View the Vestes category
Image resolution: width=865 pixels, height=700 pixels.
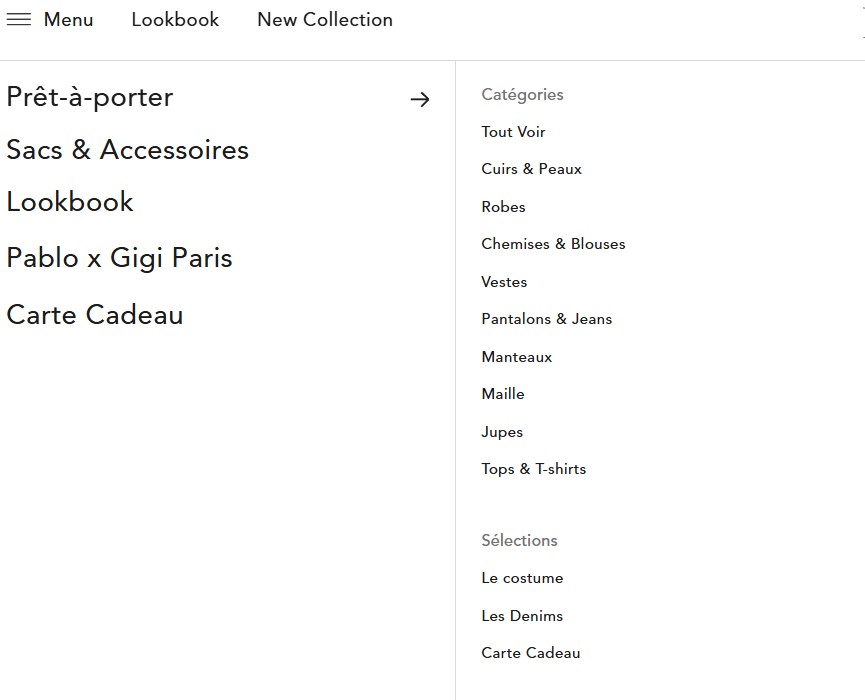(504, 282)
